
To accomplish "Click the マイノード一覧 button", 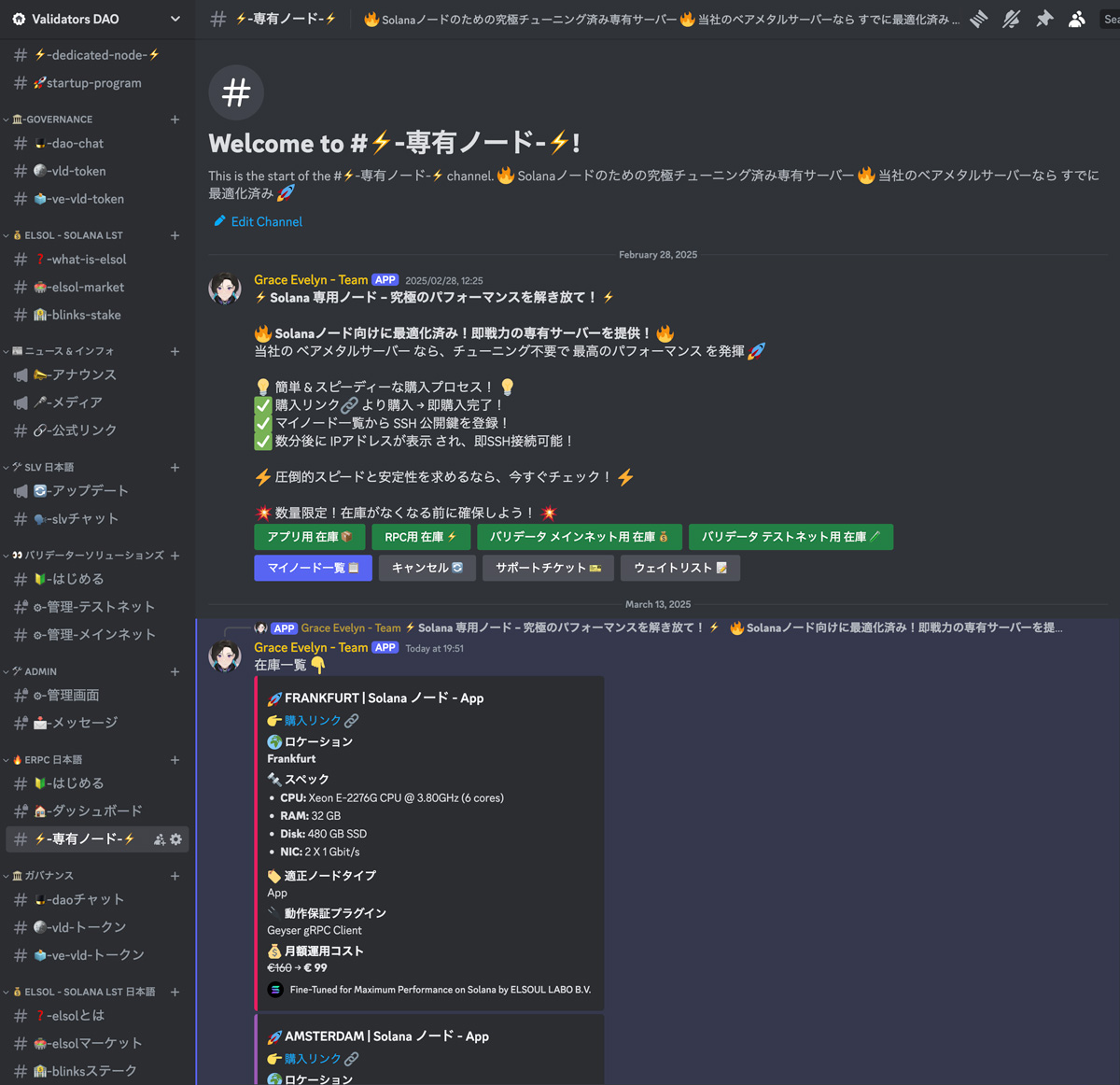I will [x=314, y=568].
